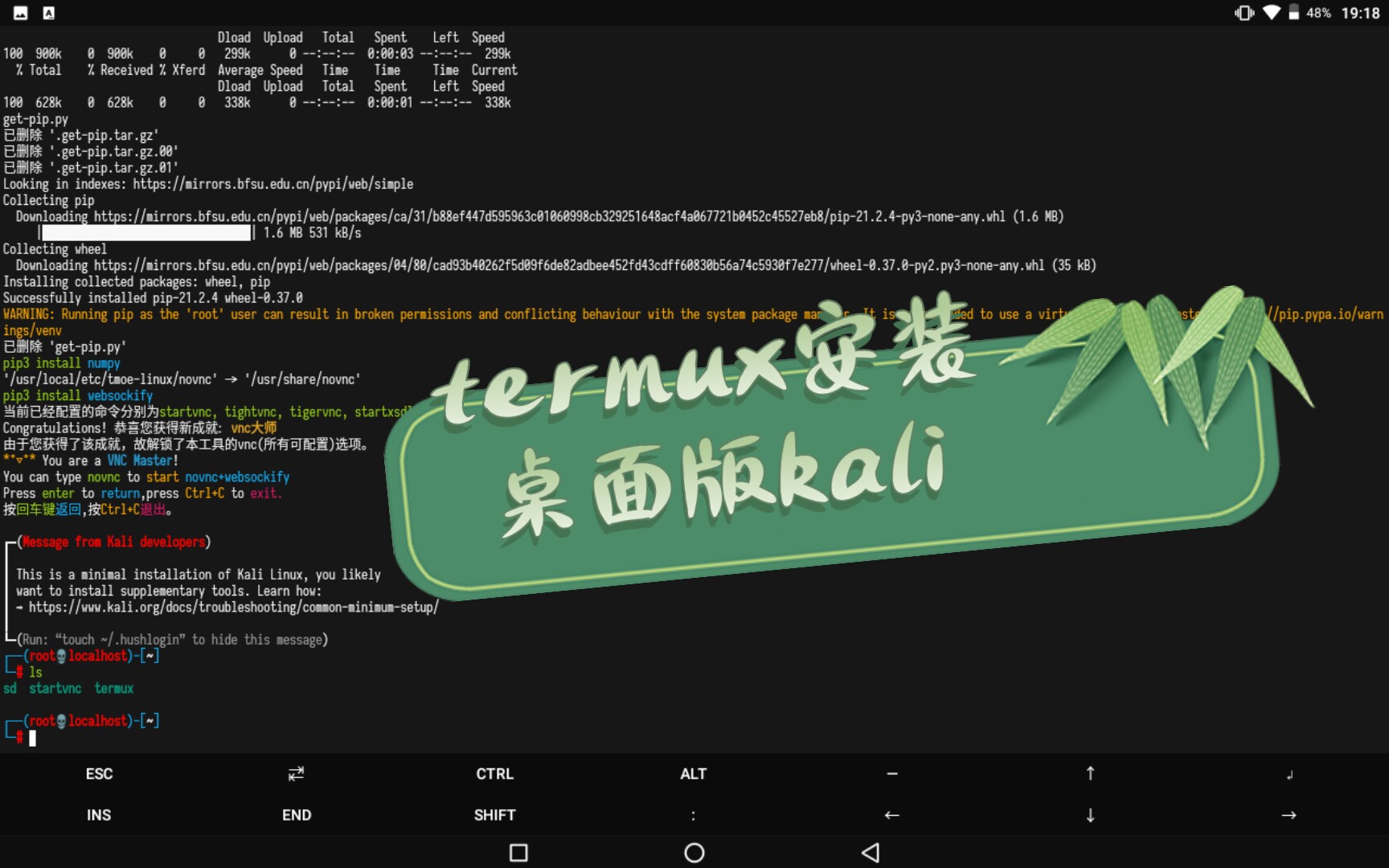Tap 'novnc+websockify' text
Image resolution: width=1389 pixels, height=868 pixels.
[x=237, y=477]
